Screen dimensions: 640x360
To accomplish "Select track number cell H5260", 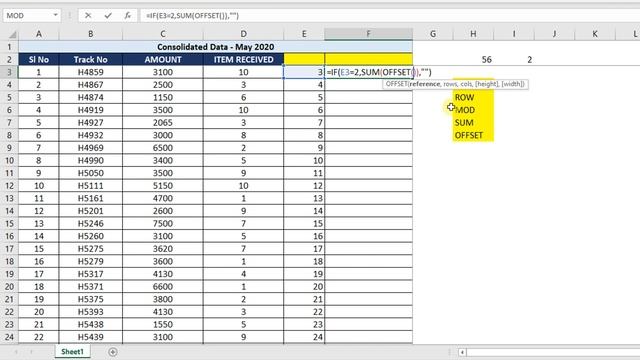I will point(91,236).
